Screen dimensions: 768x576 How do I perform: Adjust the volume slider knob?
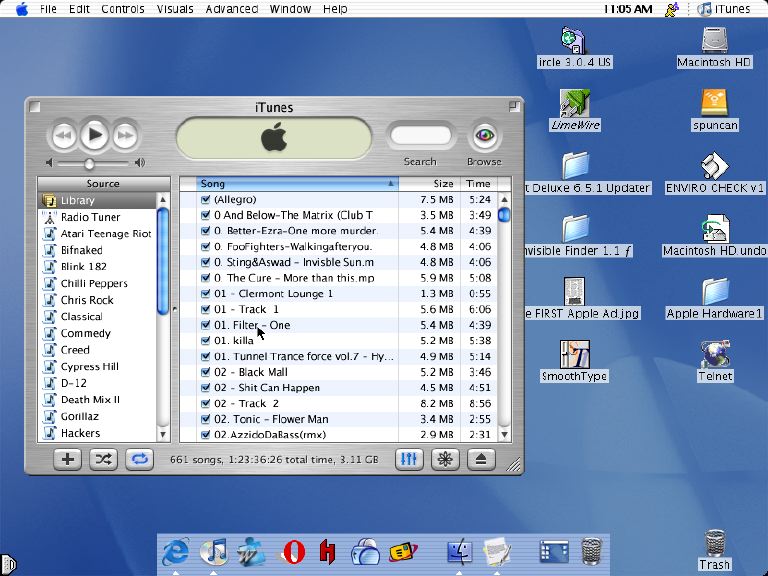pyautogui.click(x=89, y=163)
